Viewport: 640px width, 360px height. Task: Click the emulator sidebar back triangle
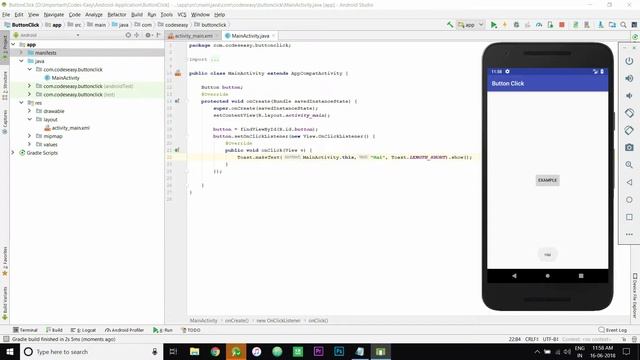629,182
